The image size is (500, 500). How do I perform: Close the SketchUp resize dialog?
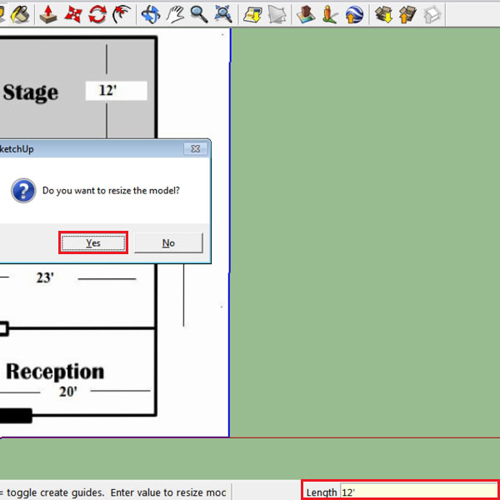[195, 149]
